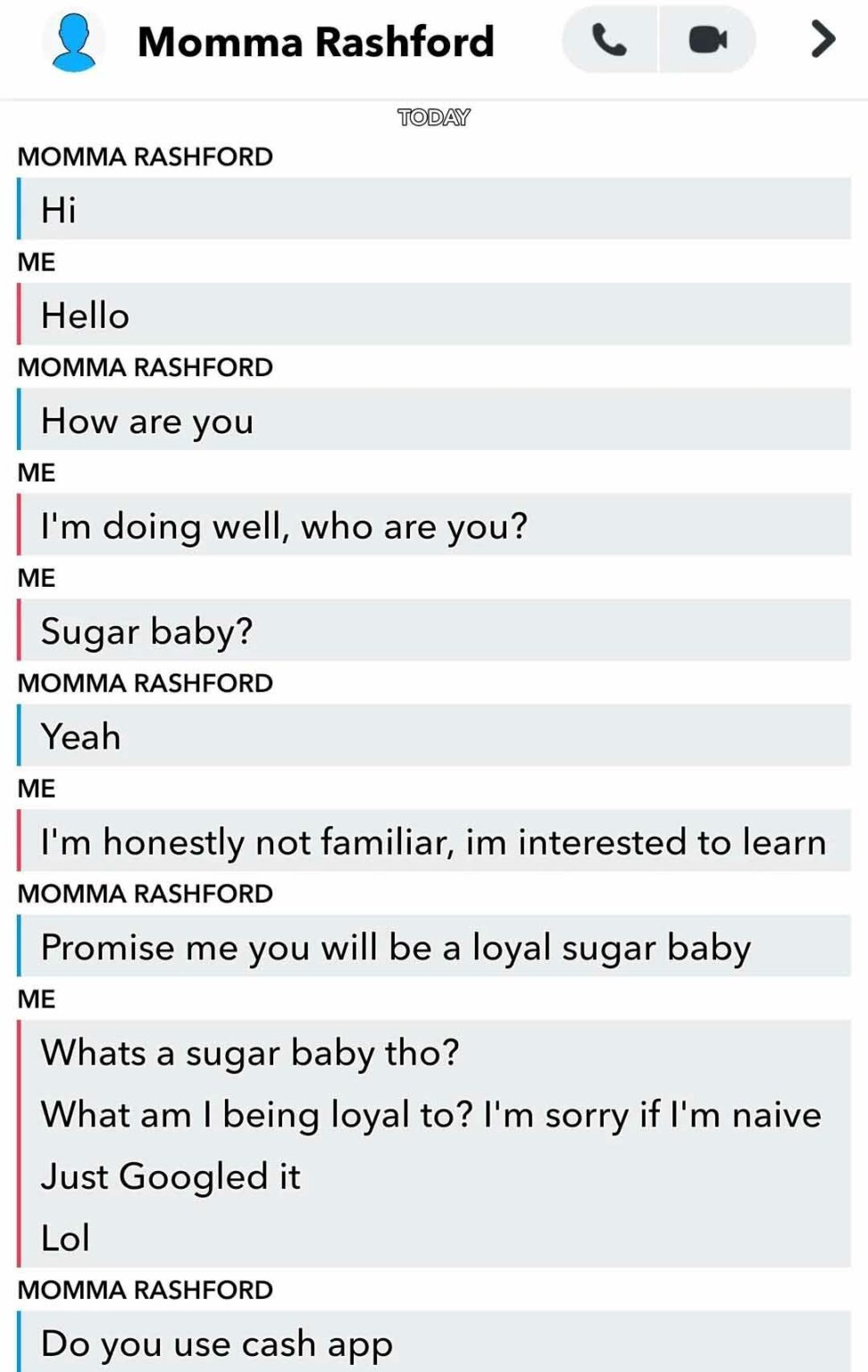Start a video call with Momma Rashford
The image size is (868, 1372).
[x=707, y=40]
